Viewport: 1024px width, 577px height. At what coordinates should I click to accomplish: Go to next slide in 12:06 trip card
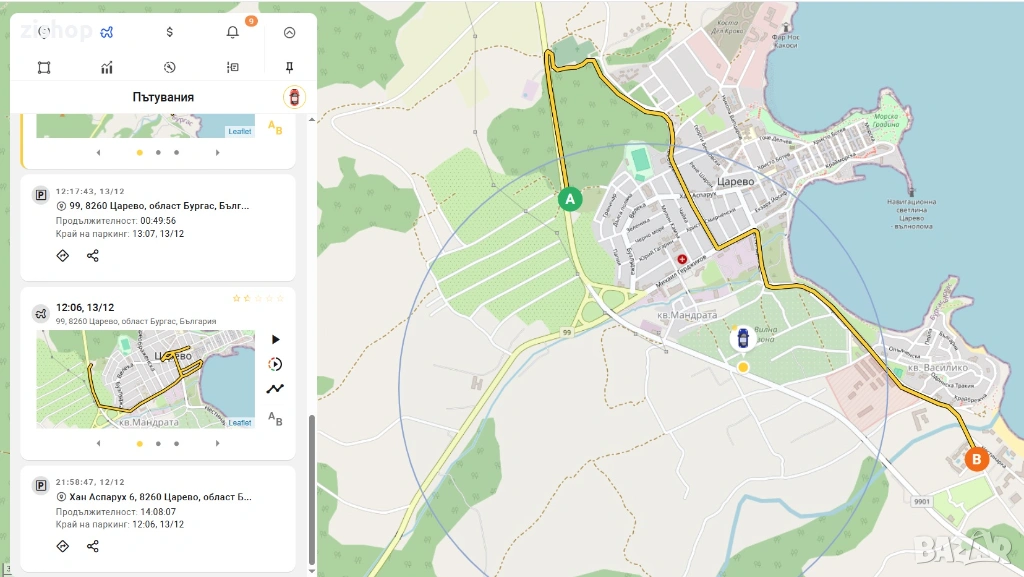[x=217, y=443]
